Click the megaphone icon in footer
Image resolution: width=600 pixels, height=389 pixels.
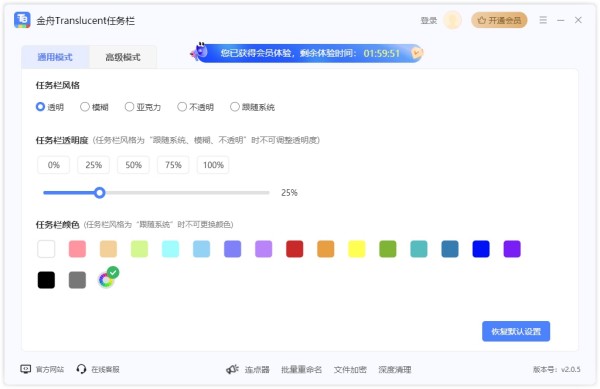[232, 369]
